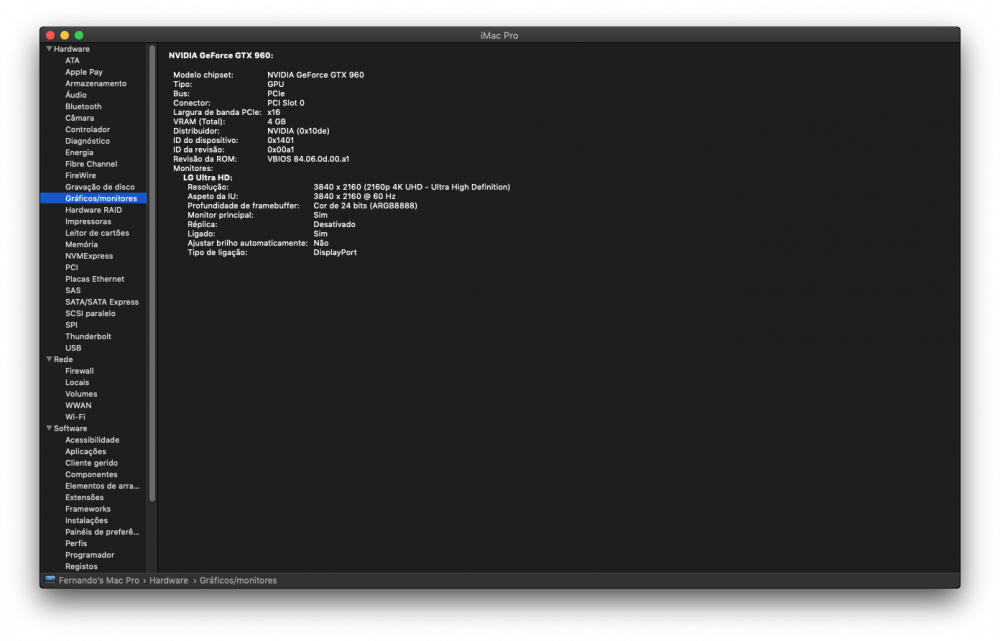Open Locais under Rede
Viewport: 1000px width, 641px height.
(77, 382)
